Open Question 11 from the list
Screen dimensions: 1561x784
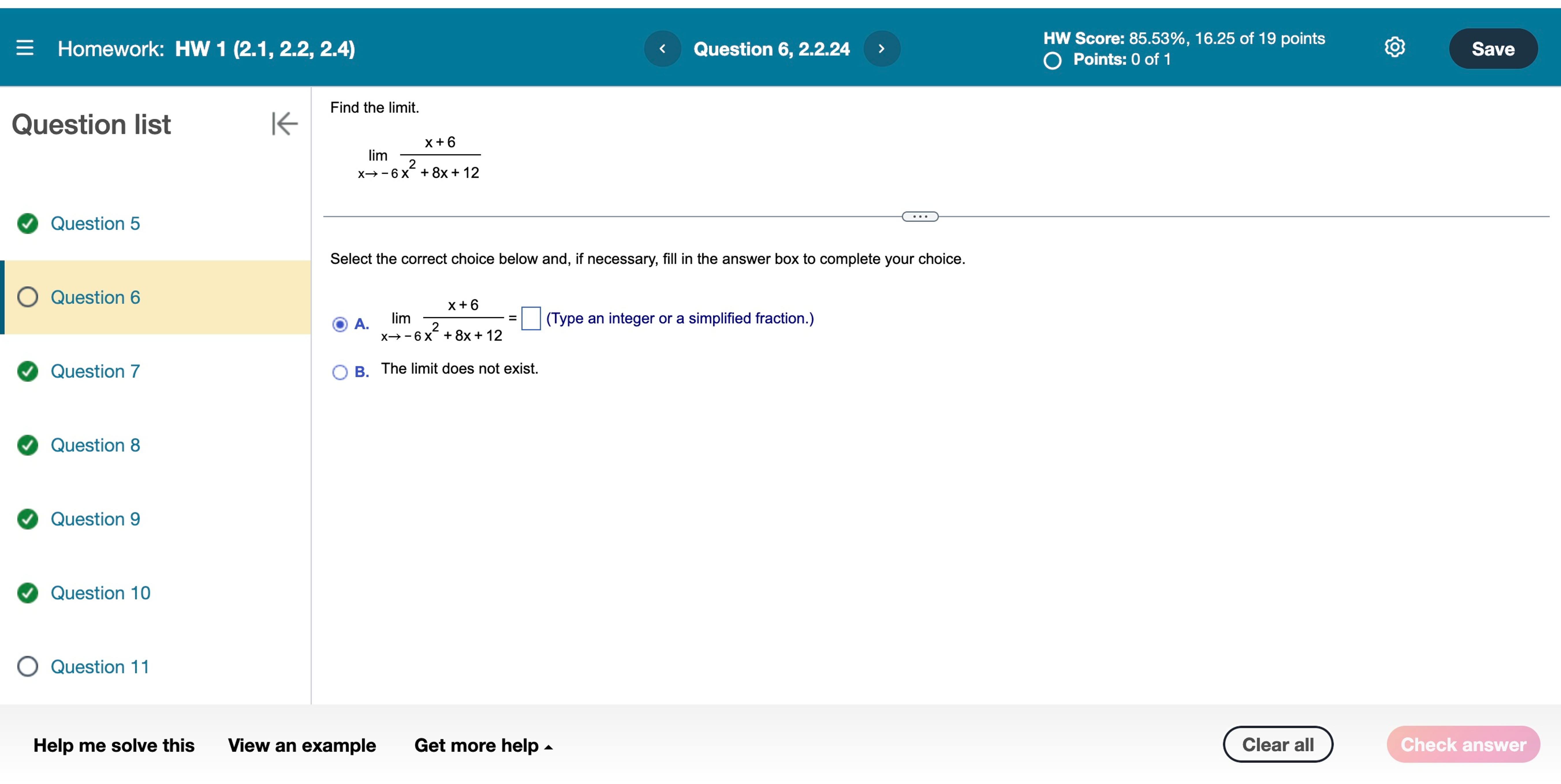tap(100, 667)
